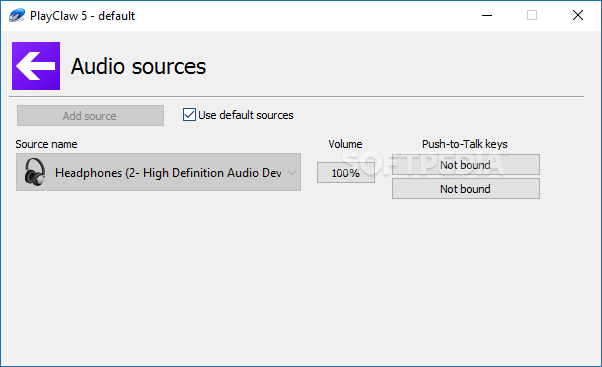602x367 pixels.
Task: Click the maximize window button
Action: [532, 15]
